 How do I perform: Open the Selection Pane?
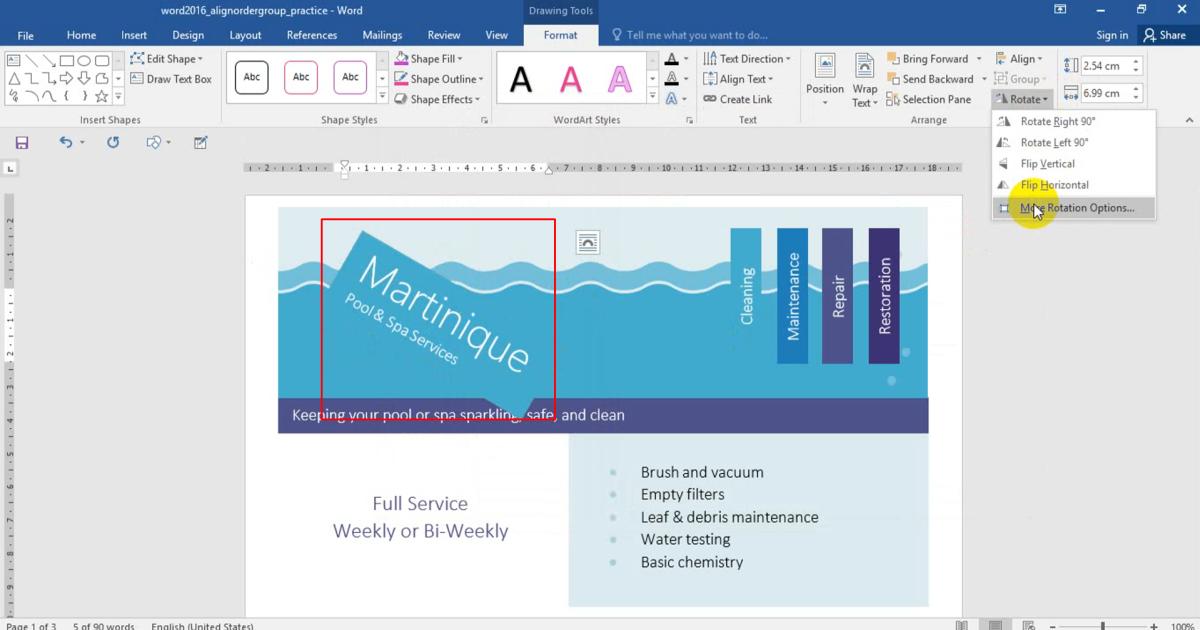click(x=929, y=99)
